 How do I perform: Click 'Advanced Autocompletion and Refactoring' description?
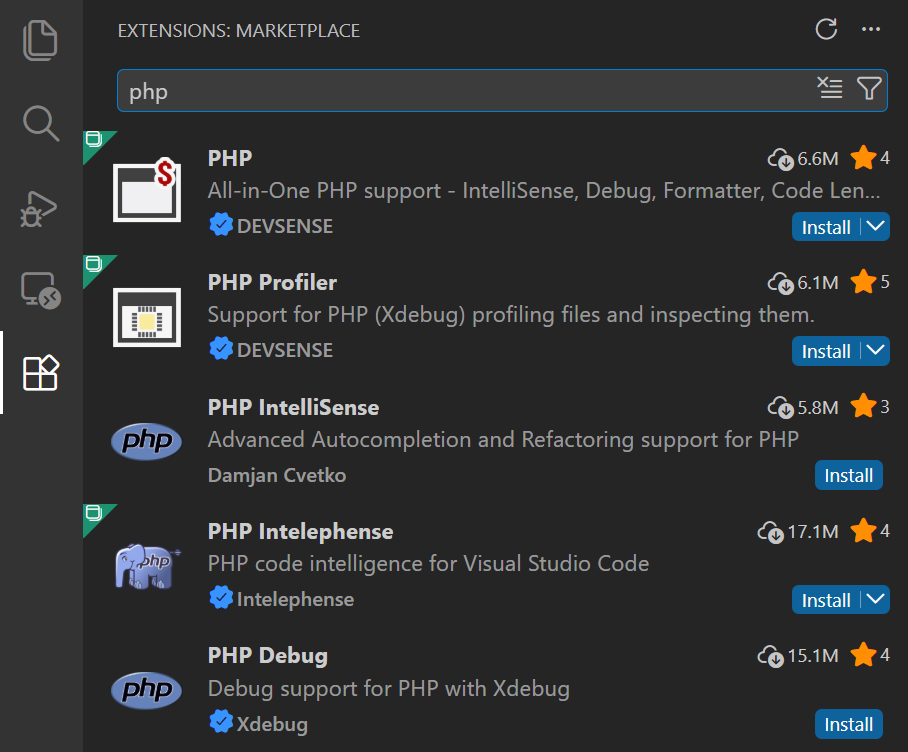[x=503, y=440]
